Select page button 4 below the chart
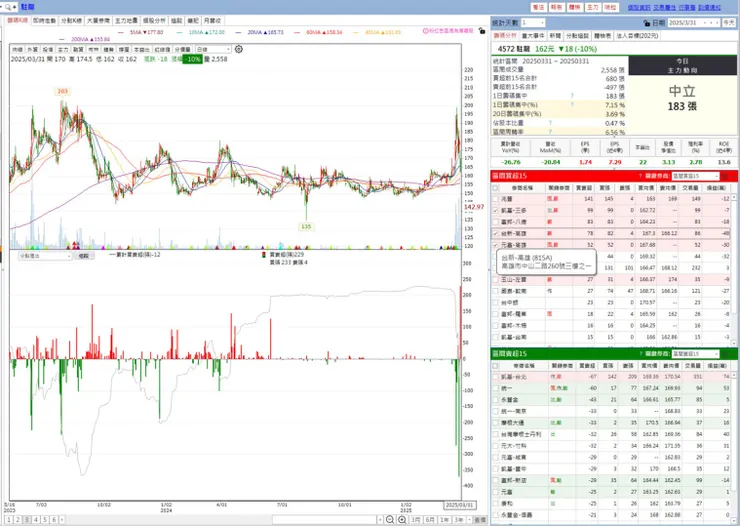740x526 pixels. tap(36, 519)
